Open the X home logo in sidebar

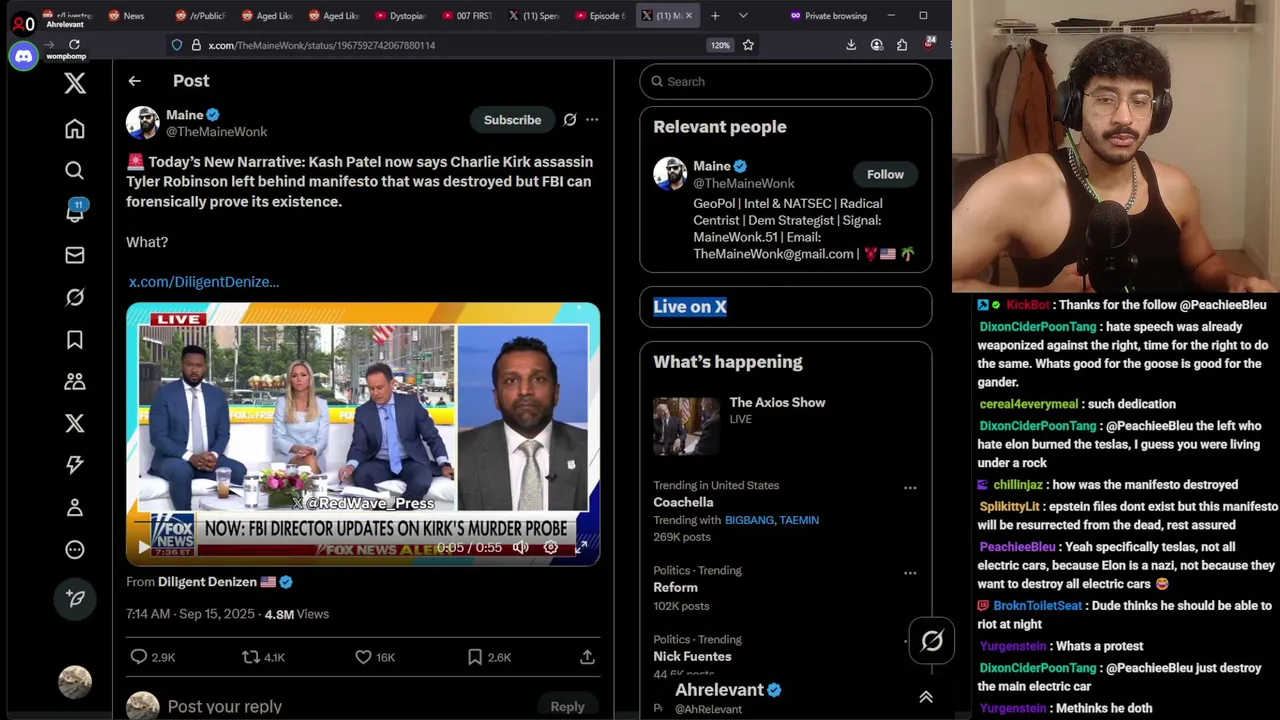[x=75, y=84]
